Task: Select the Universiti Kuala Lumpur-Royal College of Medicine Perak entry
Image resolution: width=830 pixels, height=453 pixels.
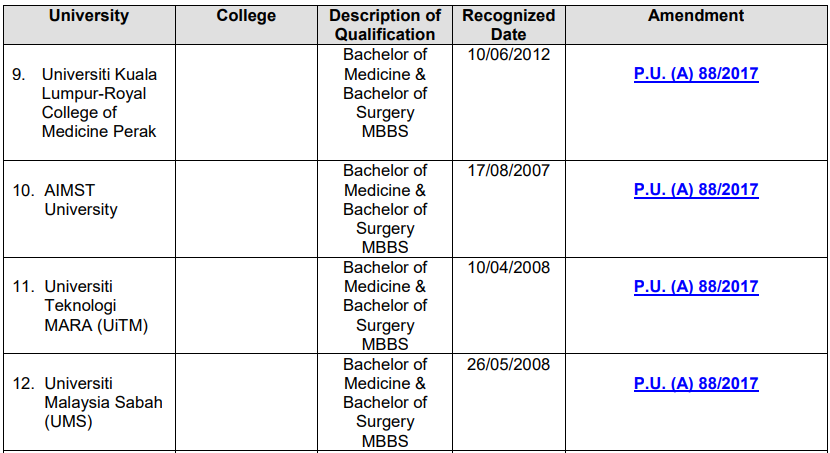Action: coord(98,102)
